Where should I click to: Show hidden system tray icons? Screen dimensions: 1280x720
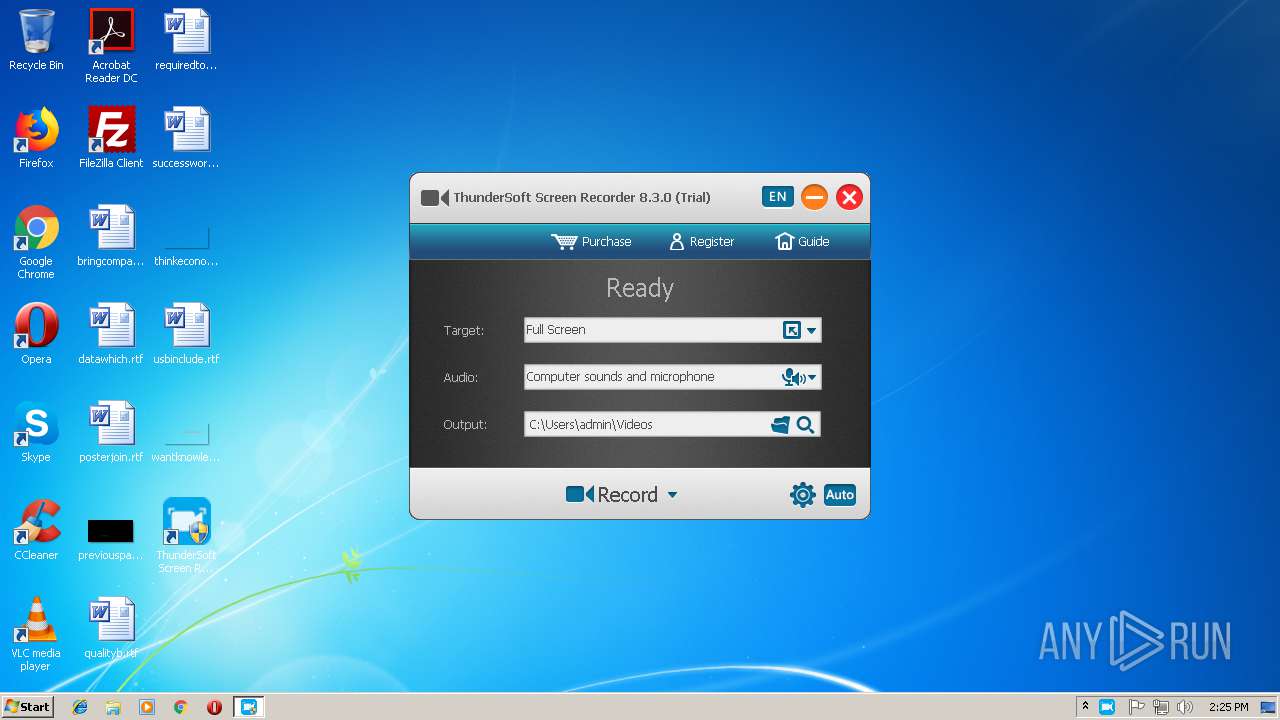point(1085,706)
